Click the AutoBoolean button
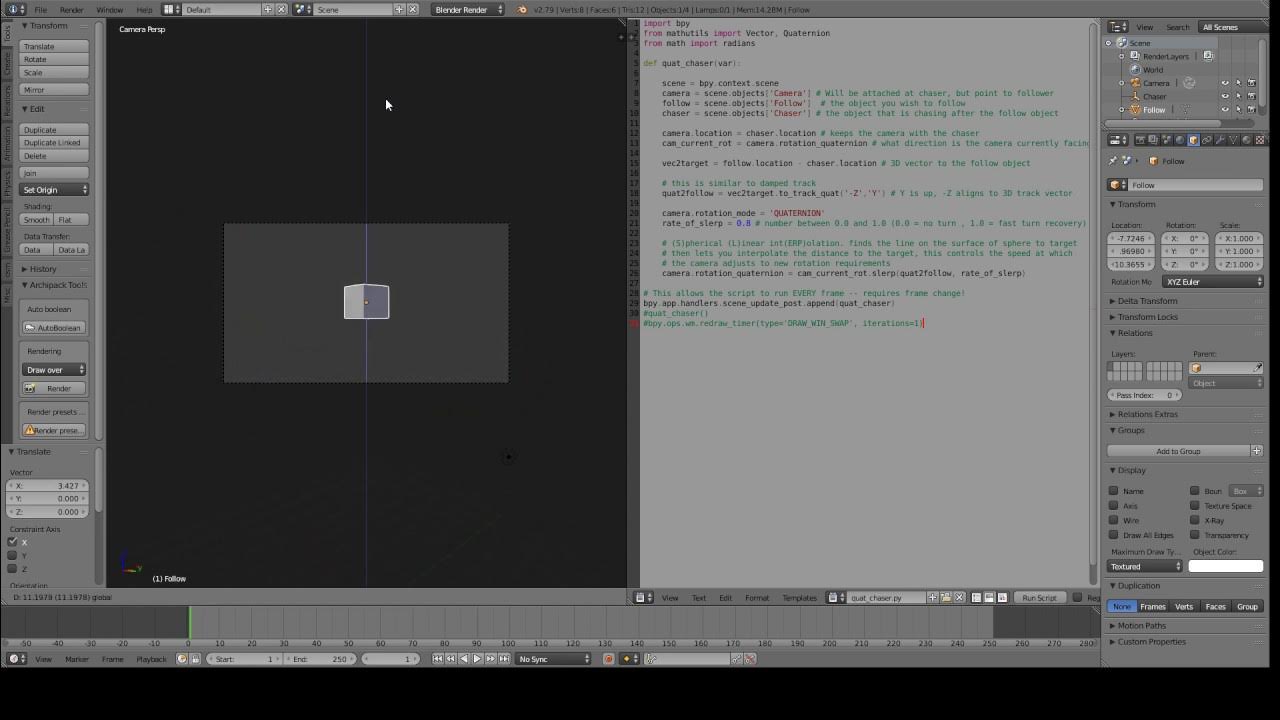This screenshot has width=1280, height=720. (x=54, y=328)
